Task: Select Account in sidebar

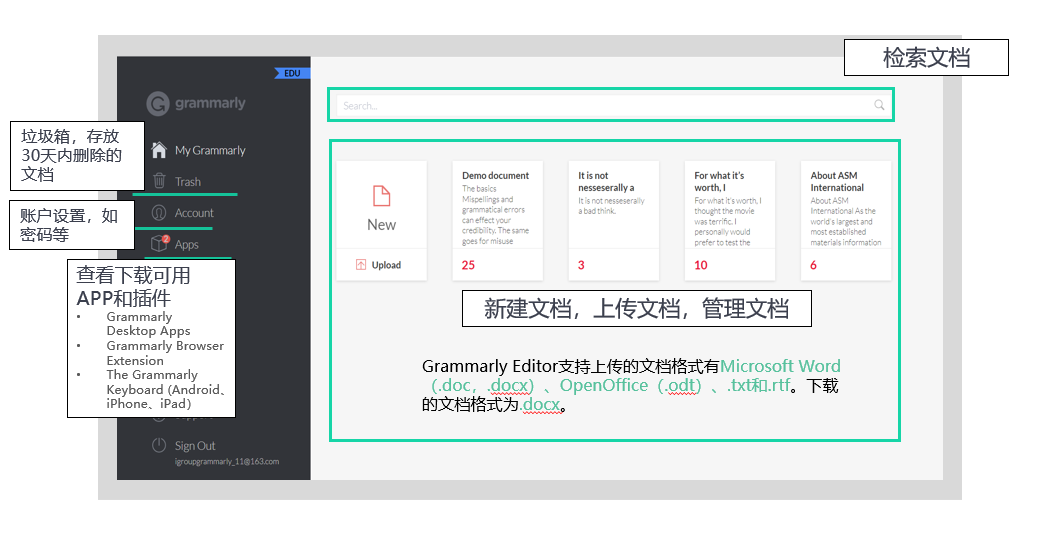Action: [x=194, y=213]
